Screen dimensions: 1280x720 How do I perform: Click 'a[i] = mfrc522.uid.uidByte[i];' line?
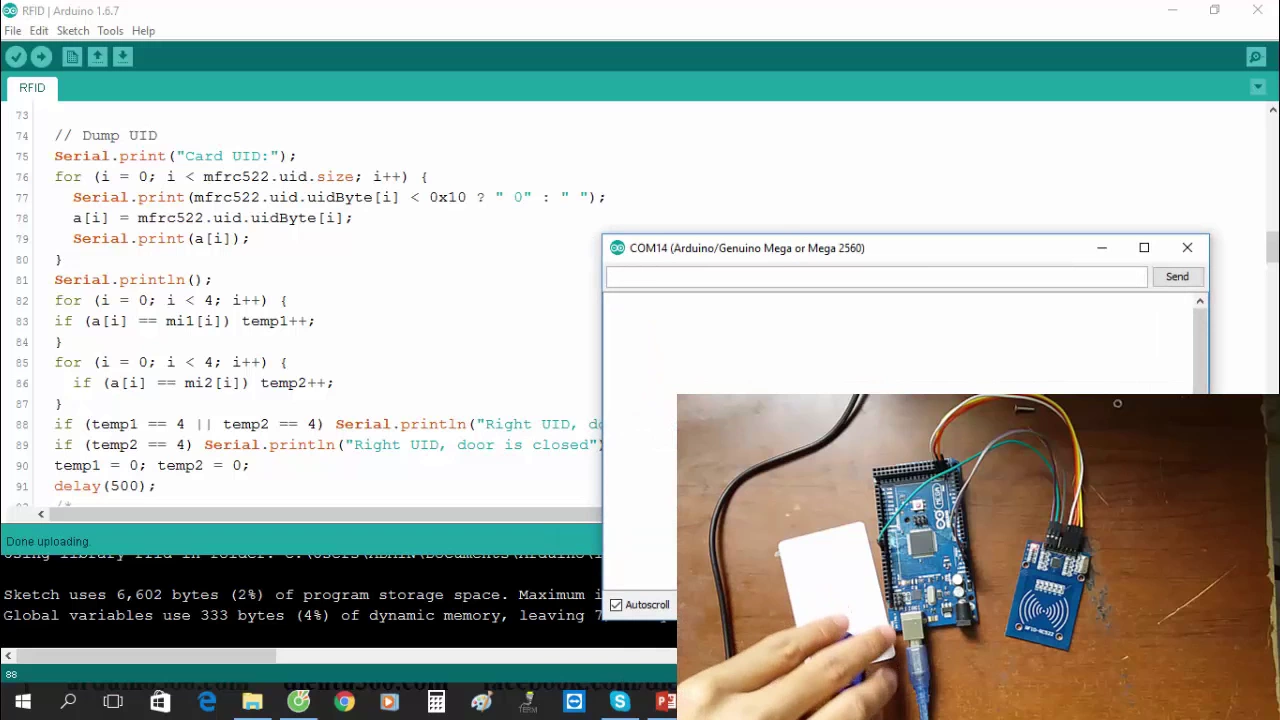coord(212,218)
